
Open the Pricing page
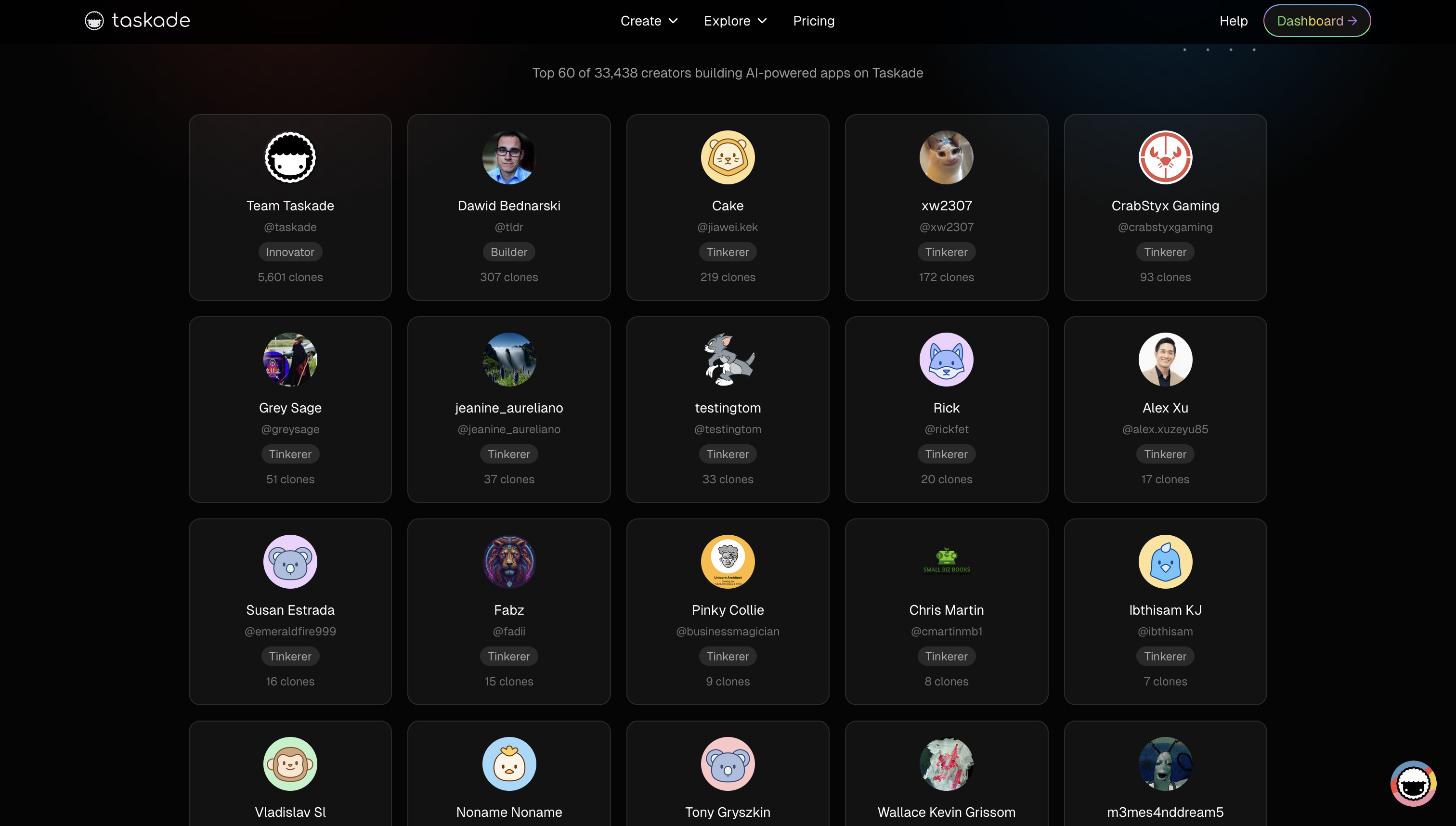813,21
